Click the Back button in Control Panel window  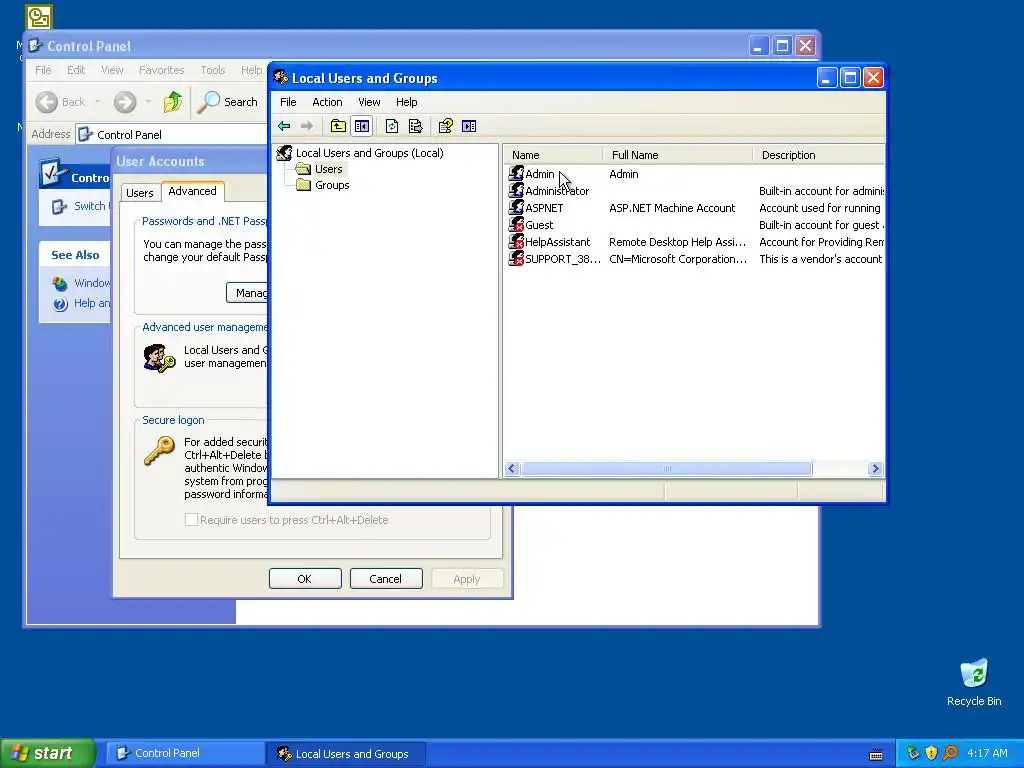(x=61, y=102)
